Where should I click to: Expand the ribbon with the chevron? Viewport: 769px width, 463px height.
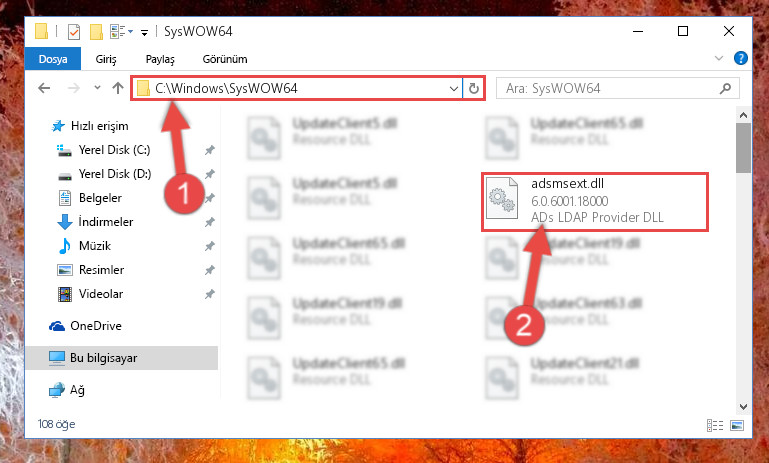pyautogui.click(x=719, y=58)
